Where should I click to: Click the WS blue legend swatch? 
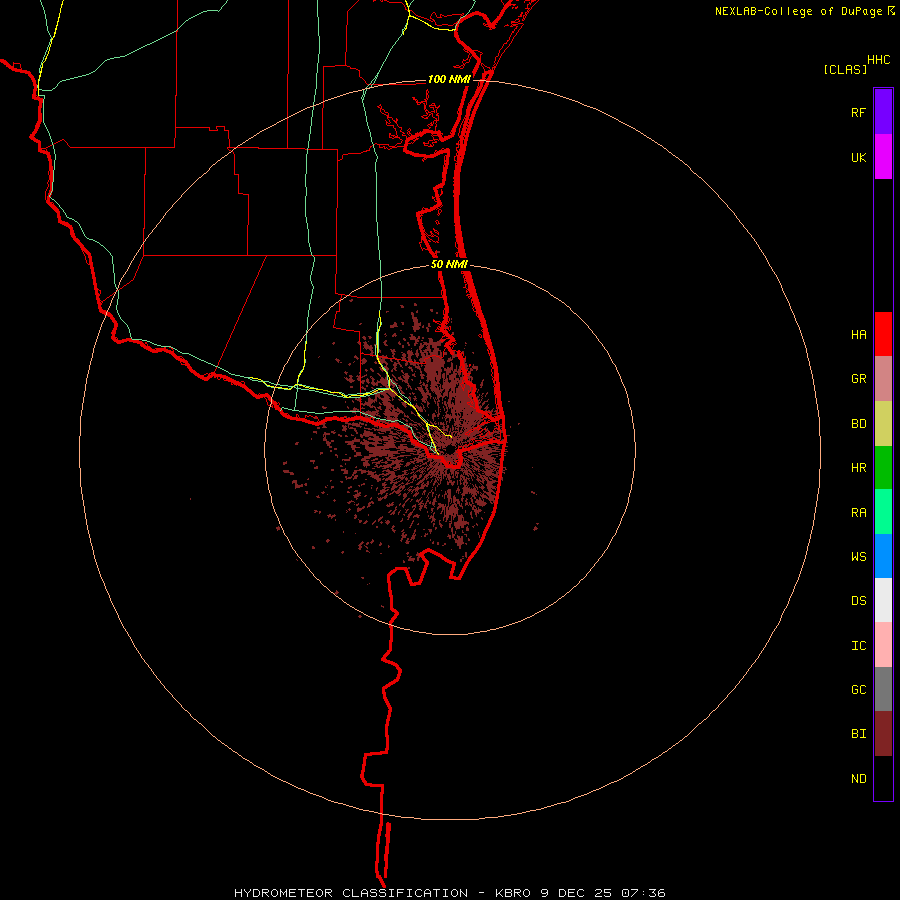pos(883,556)
